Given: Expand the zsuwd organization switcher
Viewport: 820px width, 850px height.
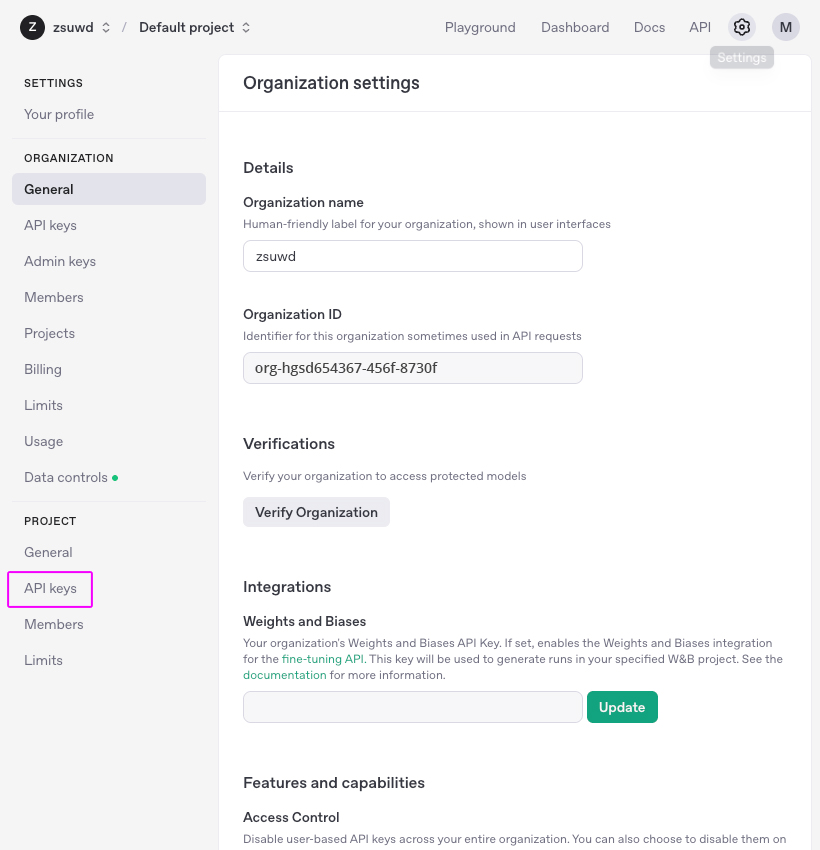Looking at the screenshot, I should coord(81,27).
